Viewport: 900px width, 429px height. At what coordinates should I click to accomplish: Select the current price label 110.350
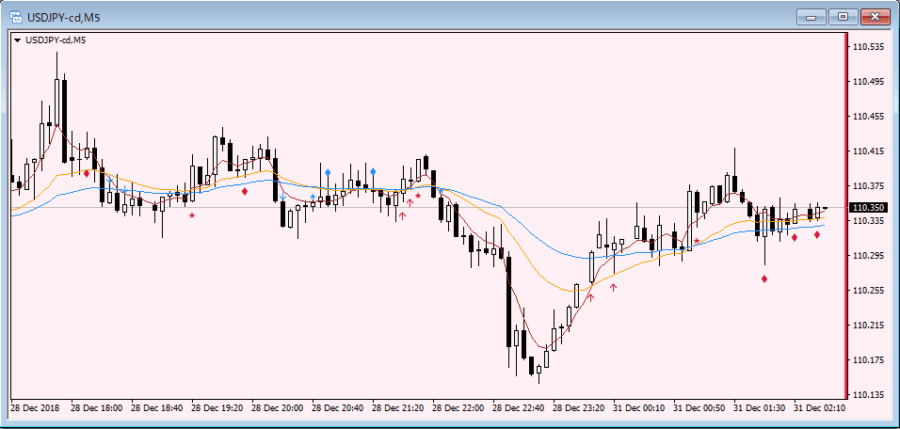[x=866, y=207]
